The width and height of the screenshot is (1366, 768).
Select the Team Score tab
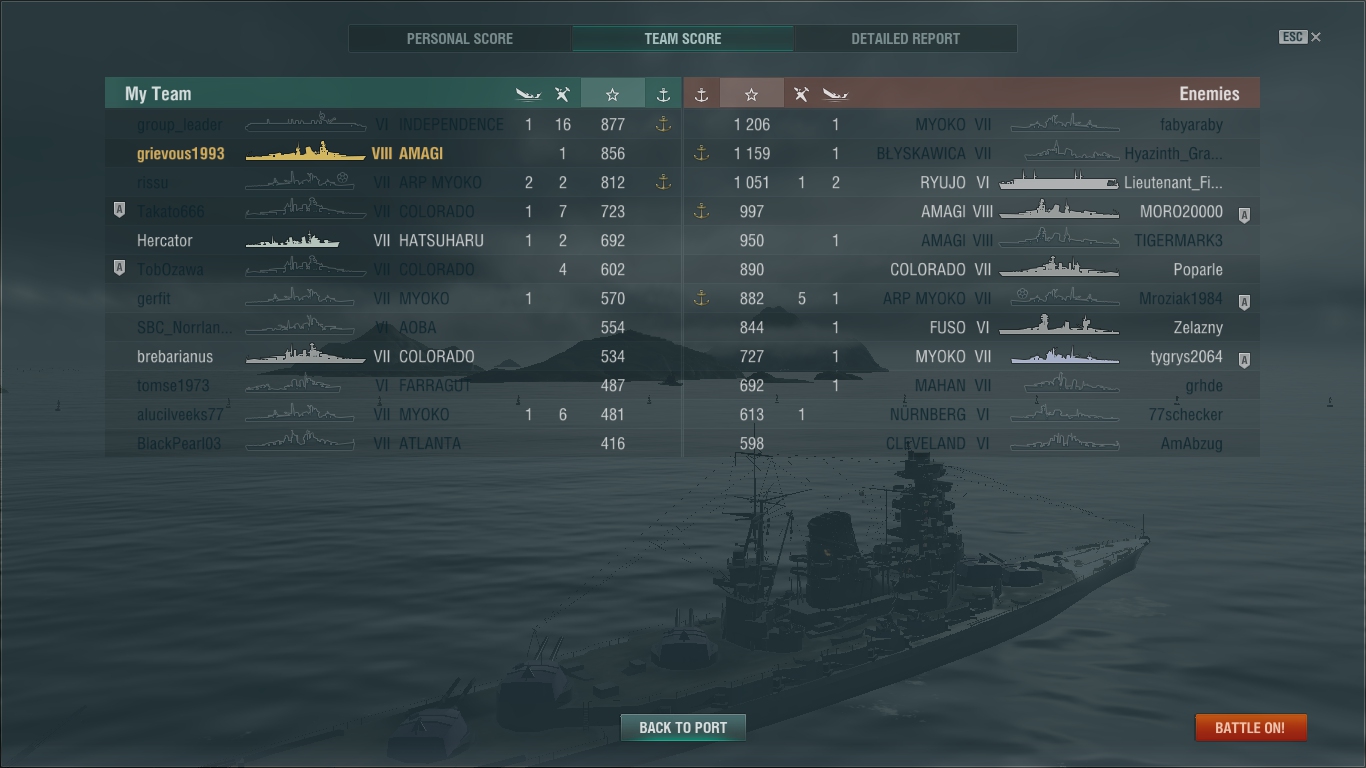point(683,39)
